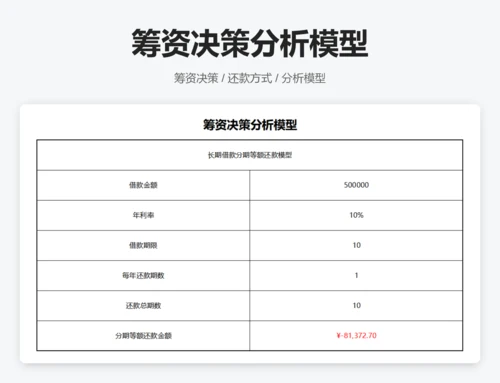Click the 每年还款期数 label cell
500x383 pixels.
(143, 276)
